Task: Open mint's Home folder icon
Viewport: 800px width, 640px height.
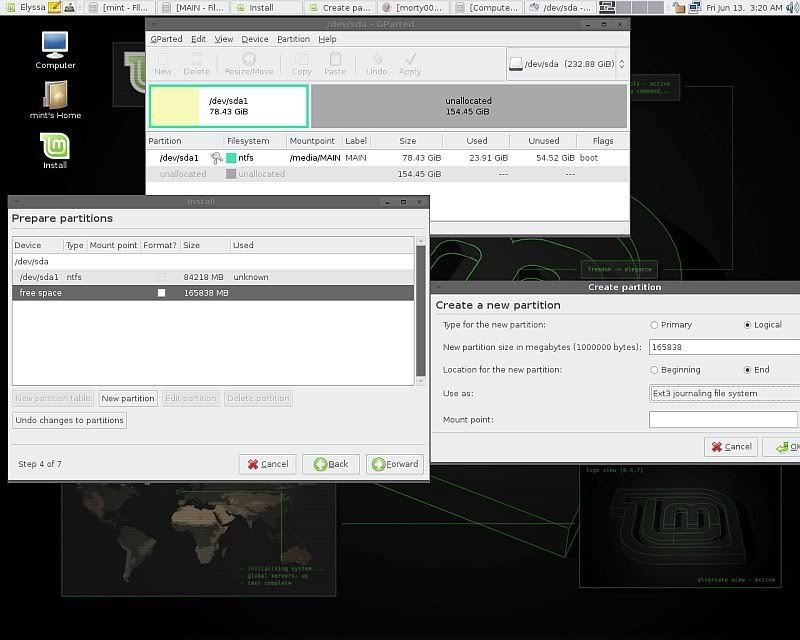Action: (55, 100)
